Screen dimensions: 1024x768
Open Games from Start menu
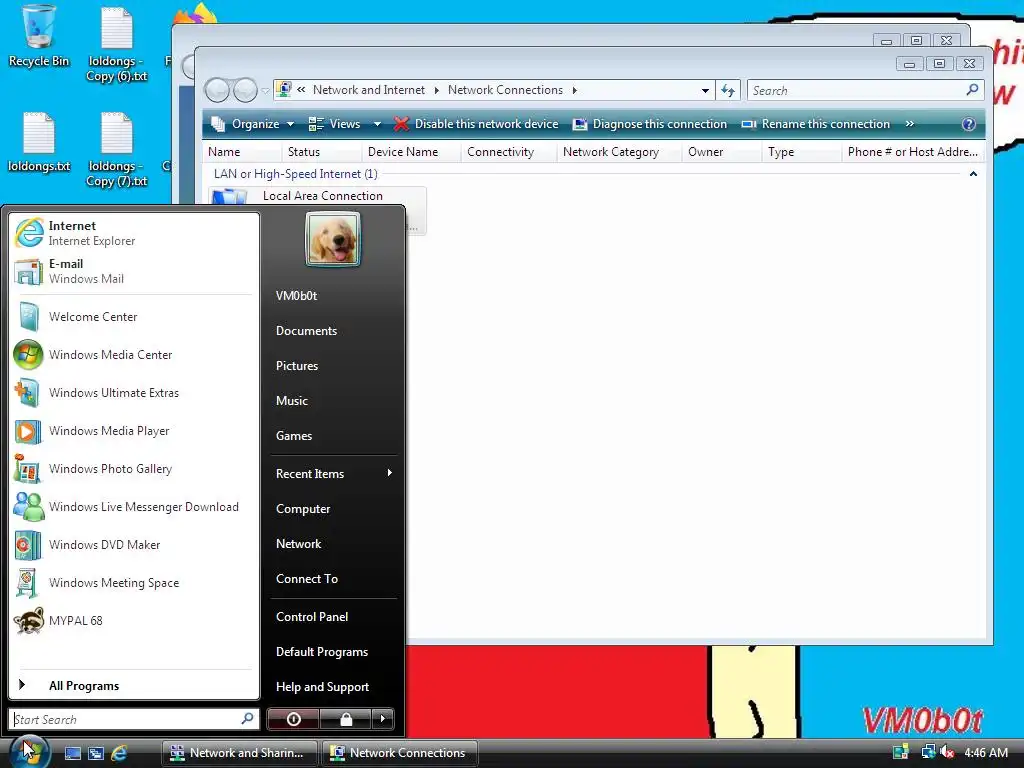(333, 436)
